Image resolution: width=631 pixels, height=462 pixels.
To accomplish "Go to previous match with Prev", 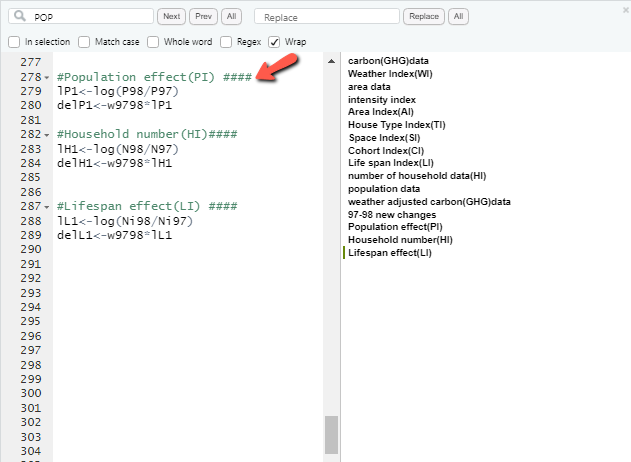I will 203,16.
